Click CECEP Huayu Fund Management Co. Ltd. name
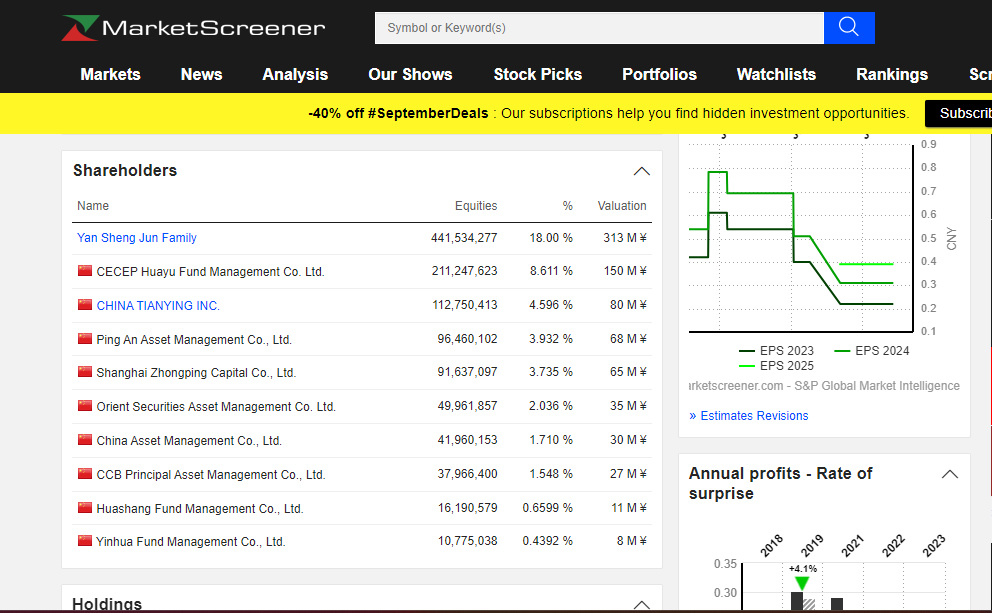The width and height of the screenshot is (992, 613). 210,272
